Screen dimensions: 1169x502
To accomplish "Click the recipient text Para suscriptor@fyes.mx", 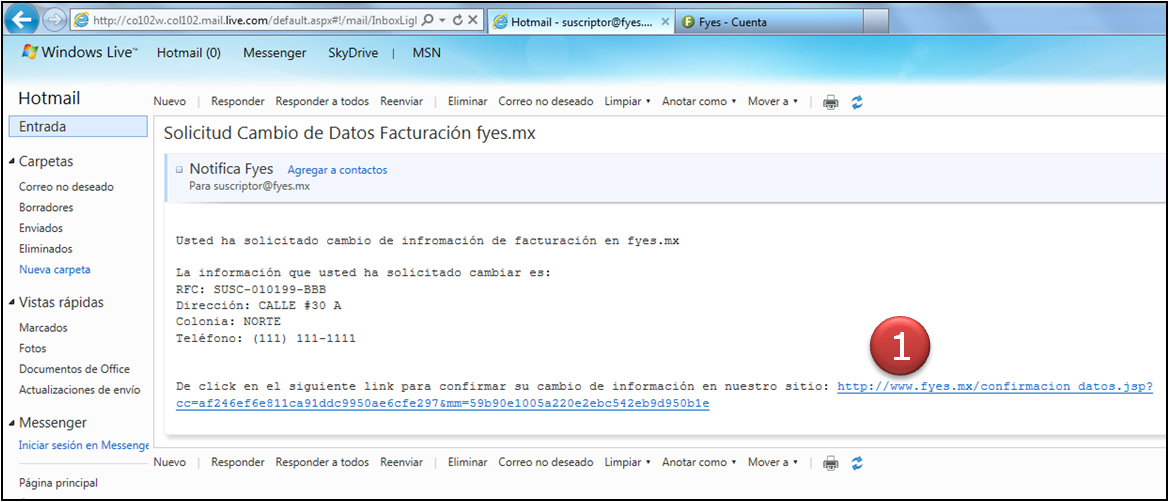I will coord(249,186).
